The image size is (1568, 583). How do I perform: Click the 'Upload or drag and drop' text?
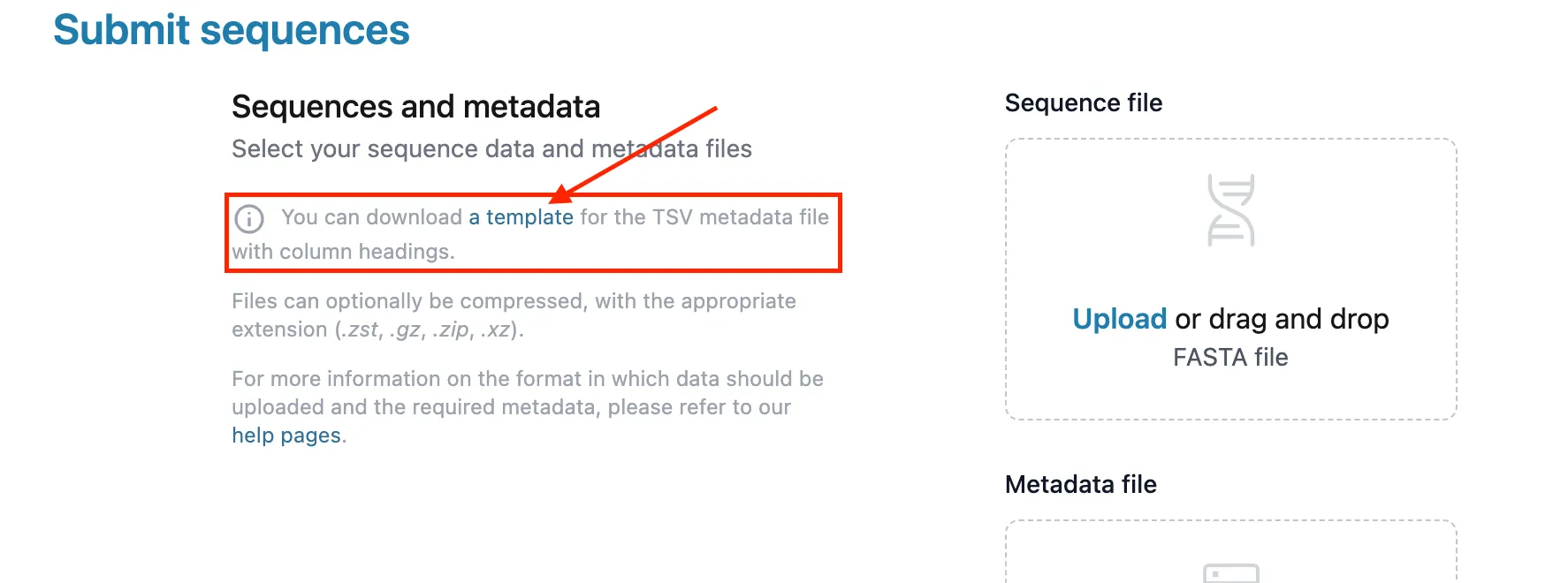pos(1230,318)
